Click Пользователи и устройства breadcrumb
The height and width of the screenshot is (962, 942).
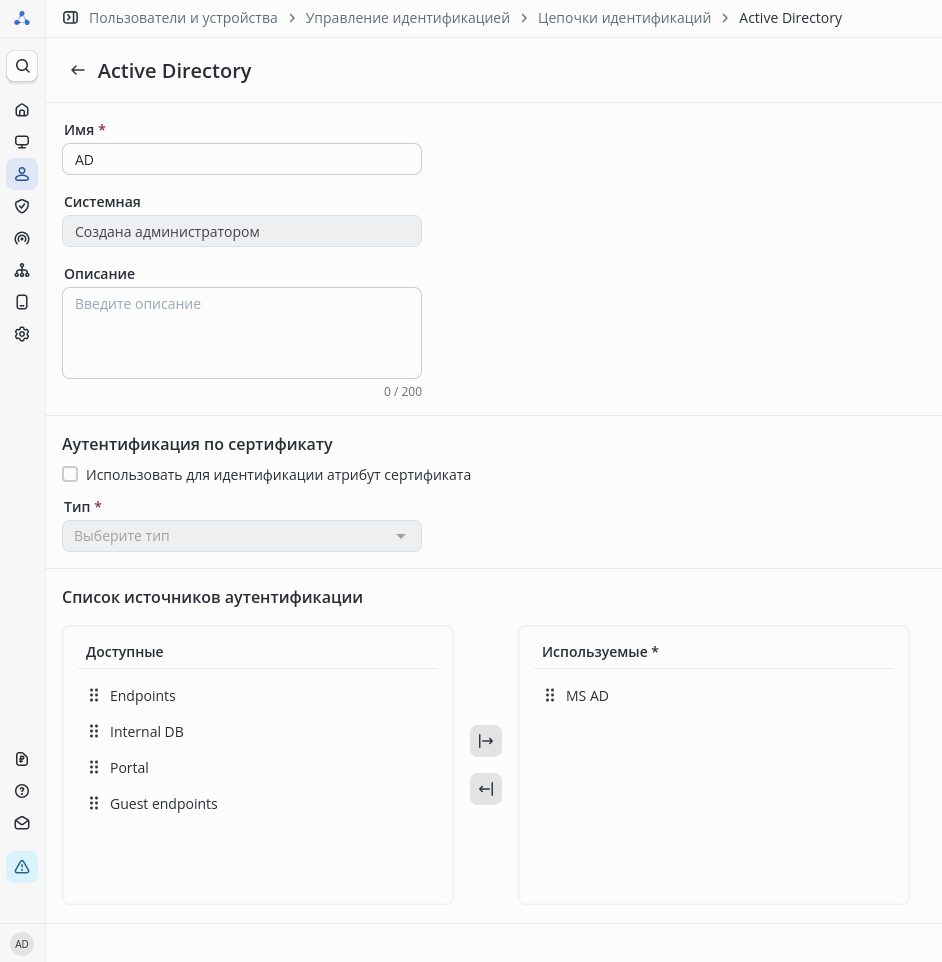183,18
